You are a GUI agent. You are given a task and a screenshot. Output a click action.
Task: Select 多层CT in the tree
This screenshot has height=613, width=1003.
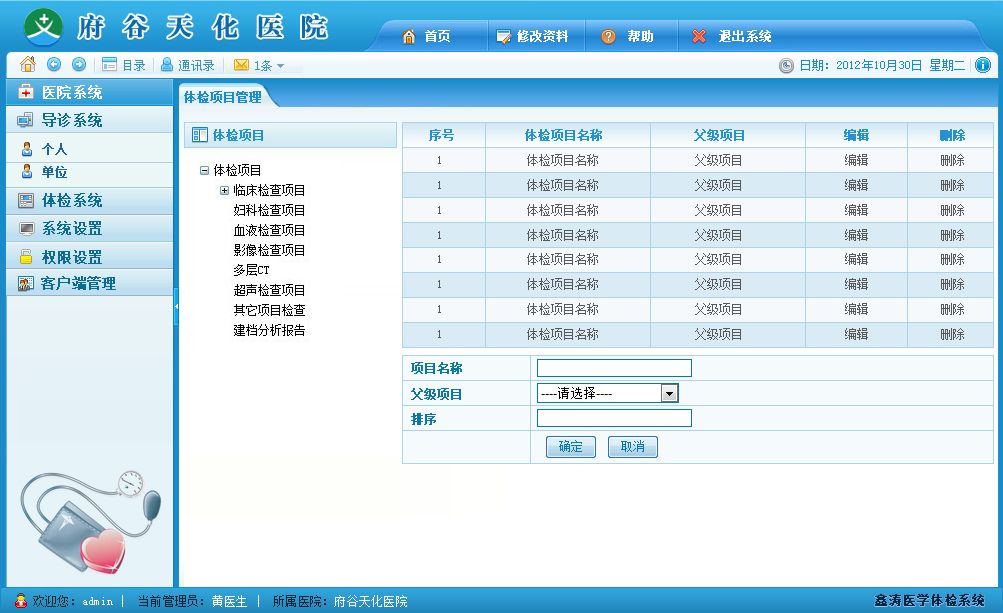pyautogui.click(x=251, y=270)
